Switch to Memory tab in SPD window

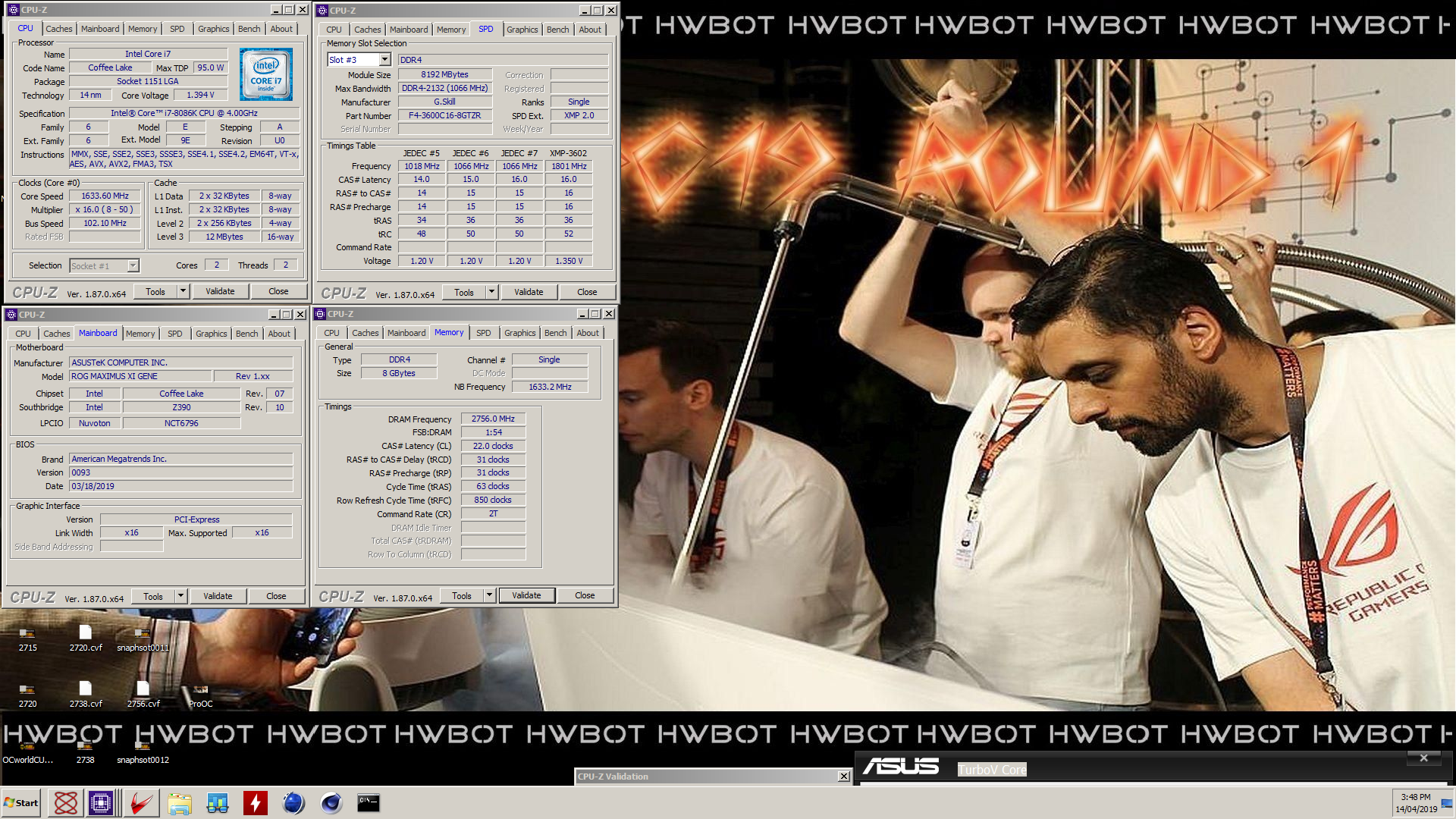[x=451, y=30]
